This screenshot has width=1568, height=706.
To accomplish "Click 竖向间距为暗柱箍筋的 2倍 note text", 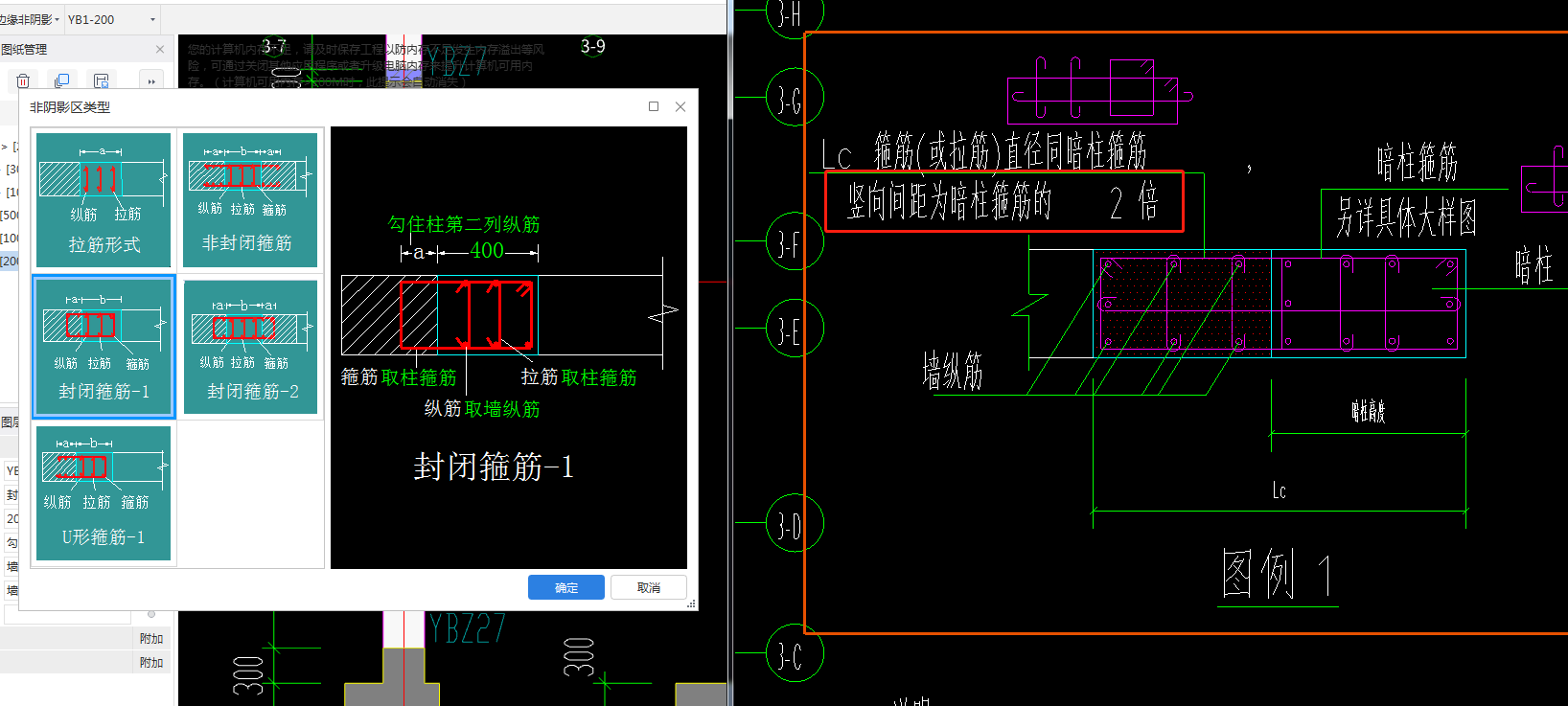I will pyautogui.click(x=1002, y=202).
